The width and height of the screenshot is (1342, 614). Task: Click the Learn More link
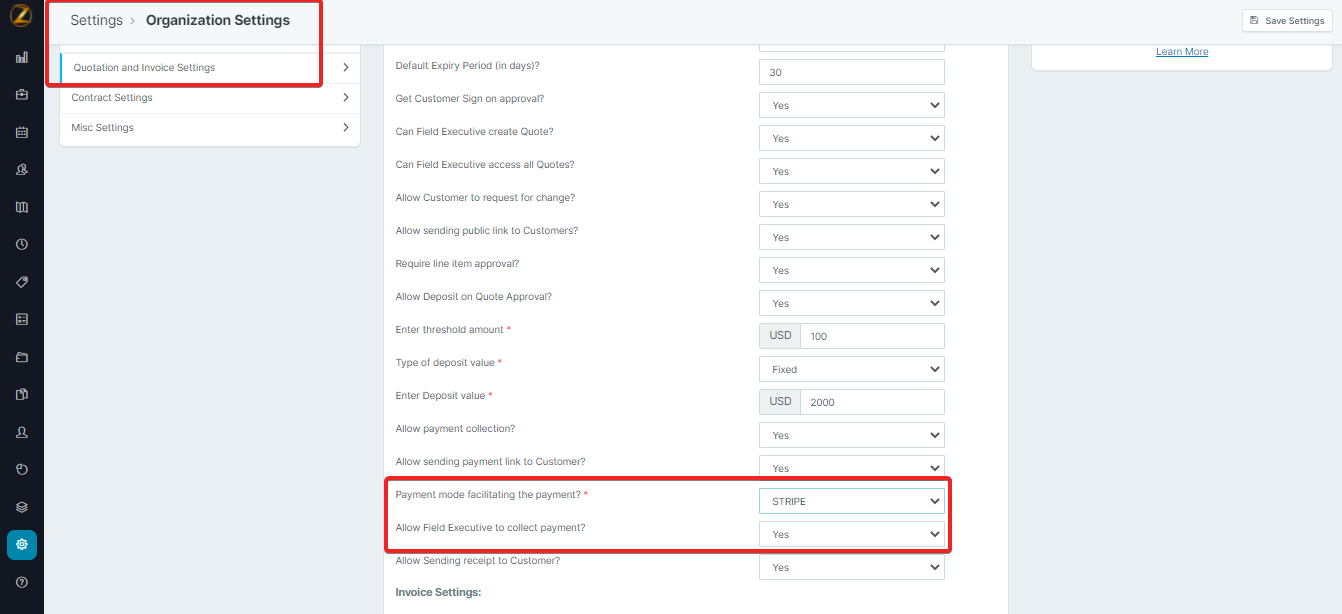[x=1182, y=52]
